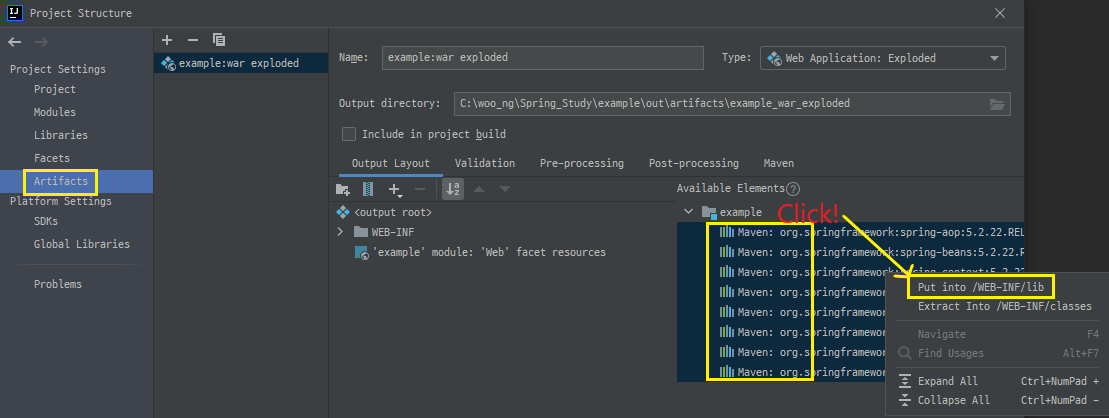Select 'example' module Web facet resources

point(489,252)
